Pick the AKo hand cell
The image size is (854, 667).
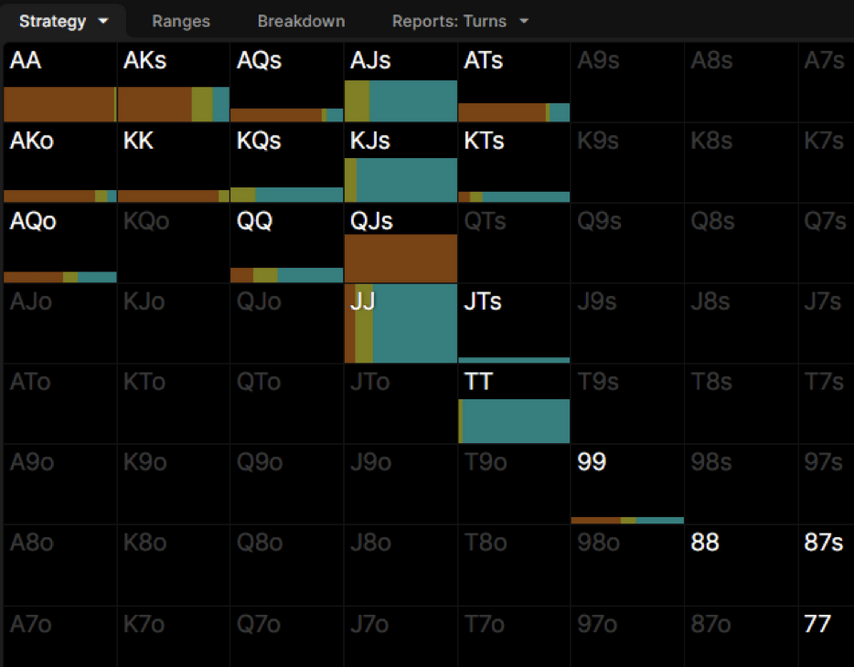tap(60, 163)
